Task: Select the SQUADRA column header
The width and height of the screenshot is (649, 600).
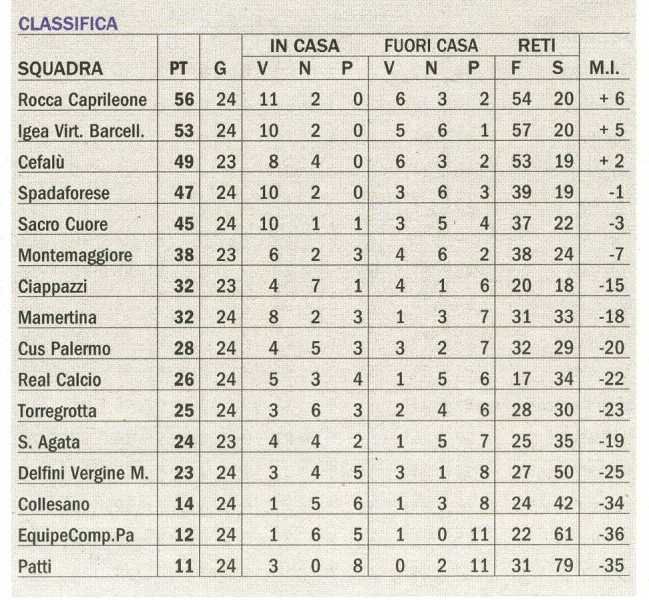Action: pos(60,69)
